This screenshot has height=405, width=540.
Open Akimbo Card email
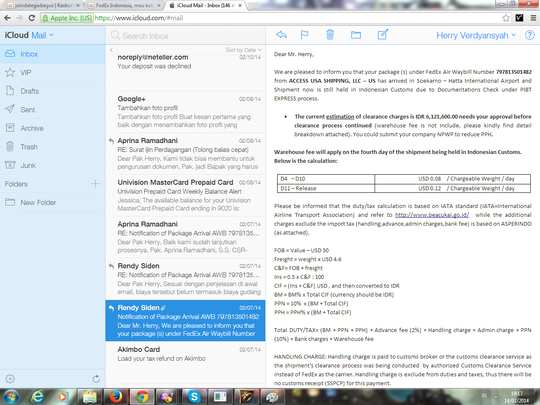coord(185,354)
